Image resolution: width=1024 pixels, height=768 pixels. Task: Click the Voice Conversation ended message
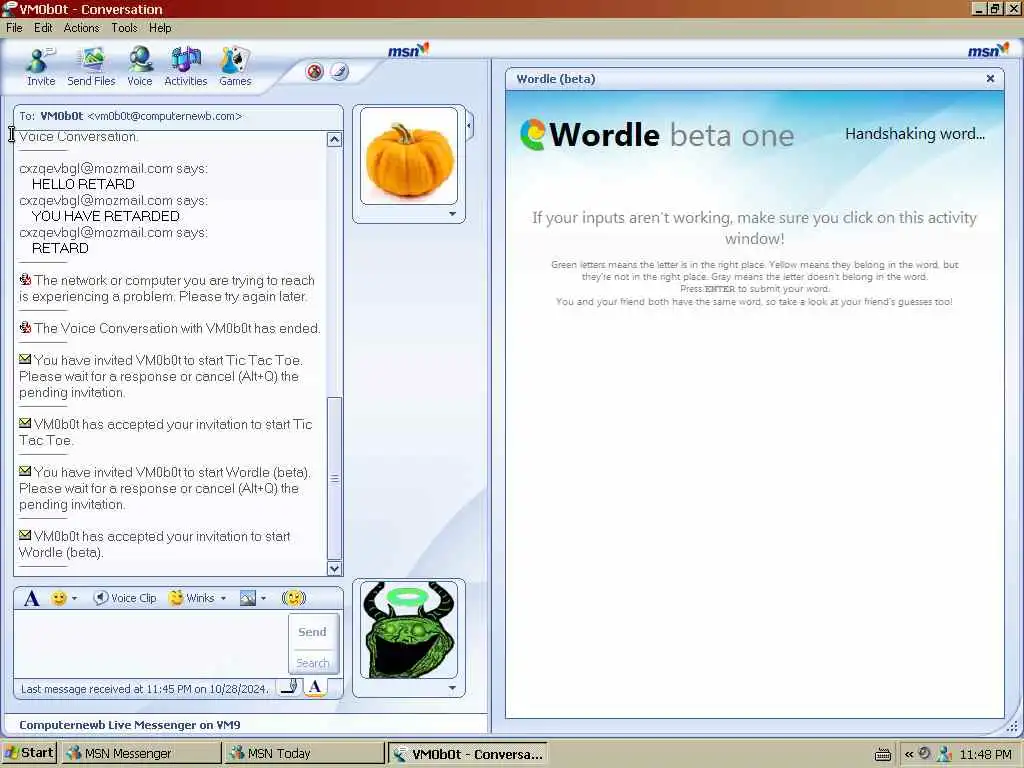coord(170,328)
